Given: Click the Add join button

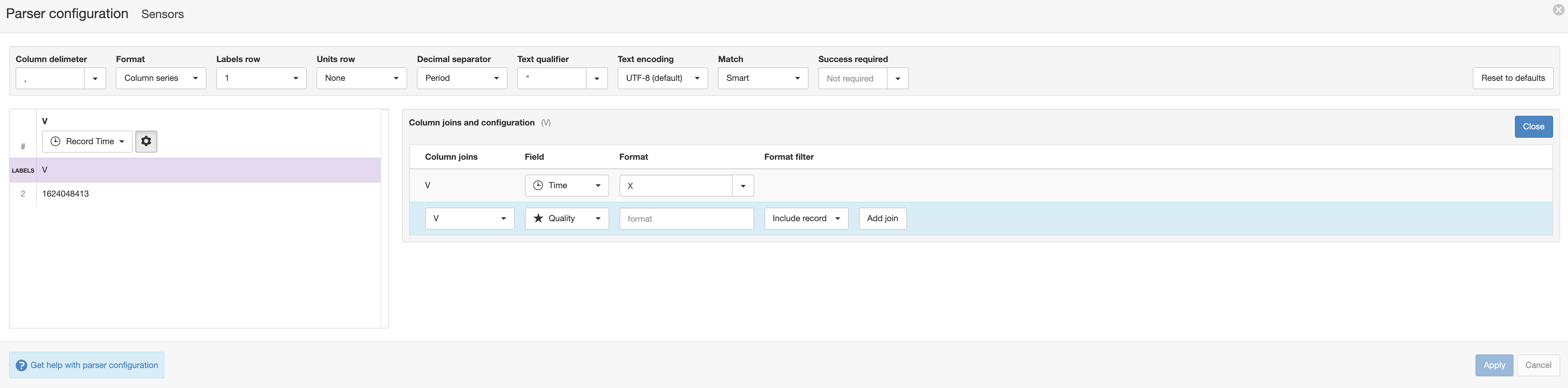Looking at the screenshot, I should [882, 218].
